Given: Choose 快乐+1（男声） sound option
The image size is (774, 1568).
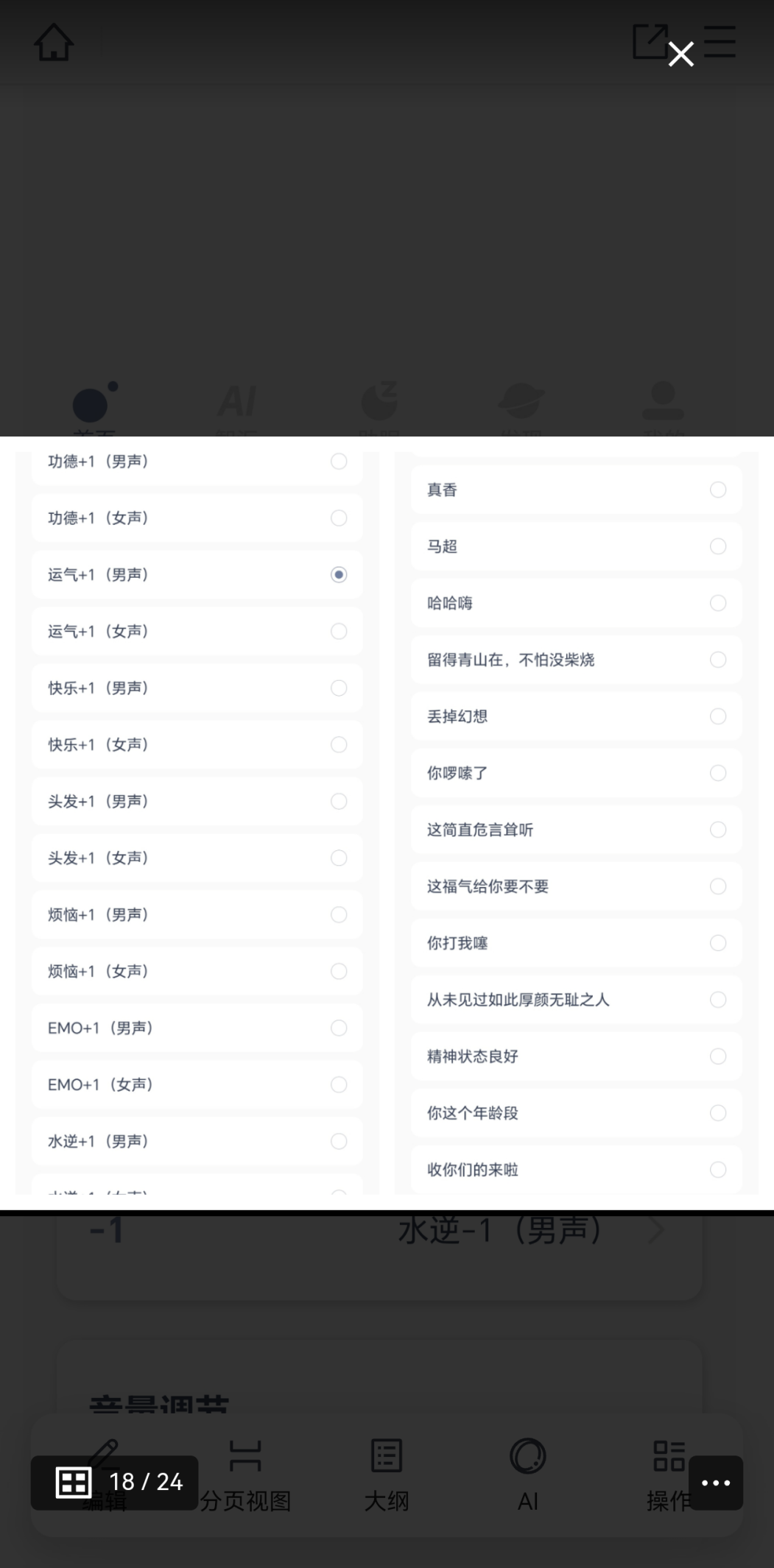Looking at the screenshot, I should [x=339, y=688].
